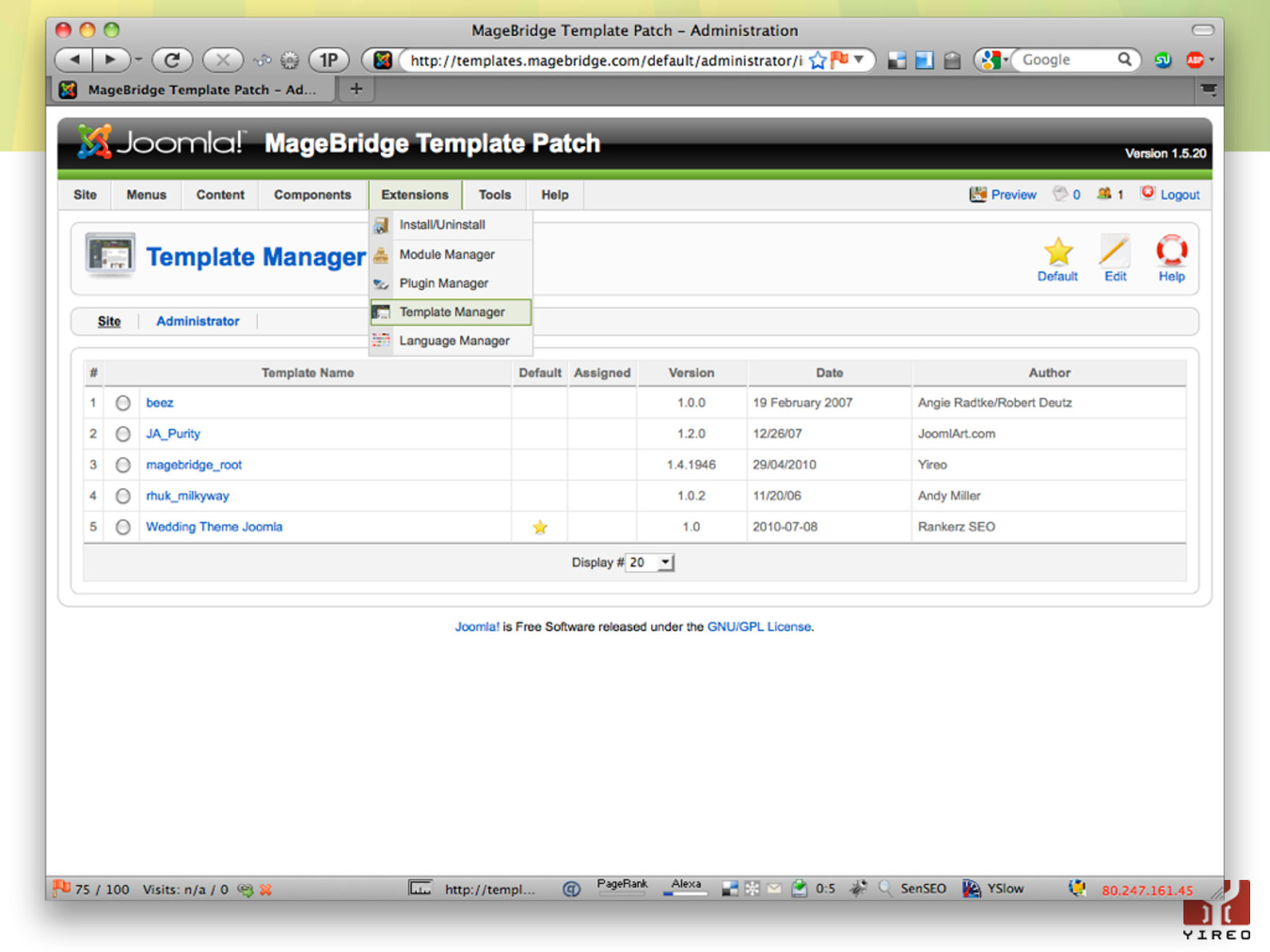
Task: Reload the page with the refresh button
Action: point(172,59)
